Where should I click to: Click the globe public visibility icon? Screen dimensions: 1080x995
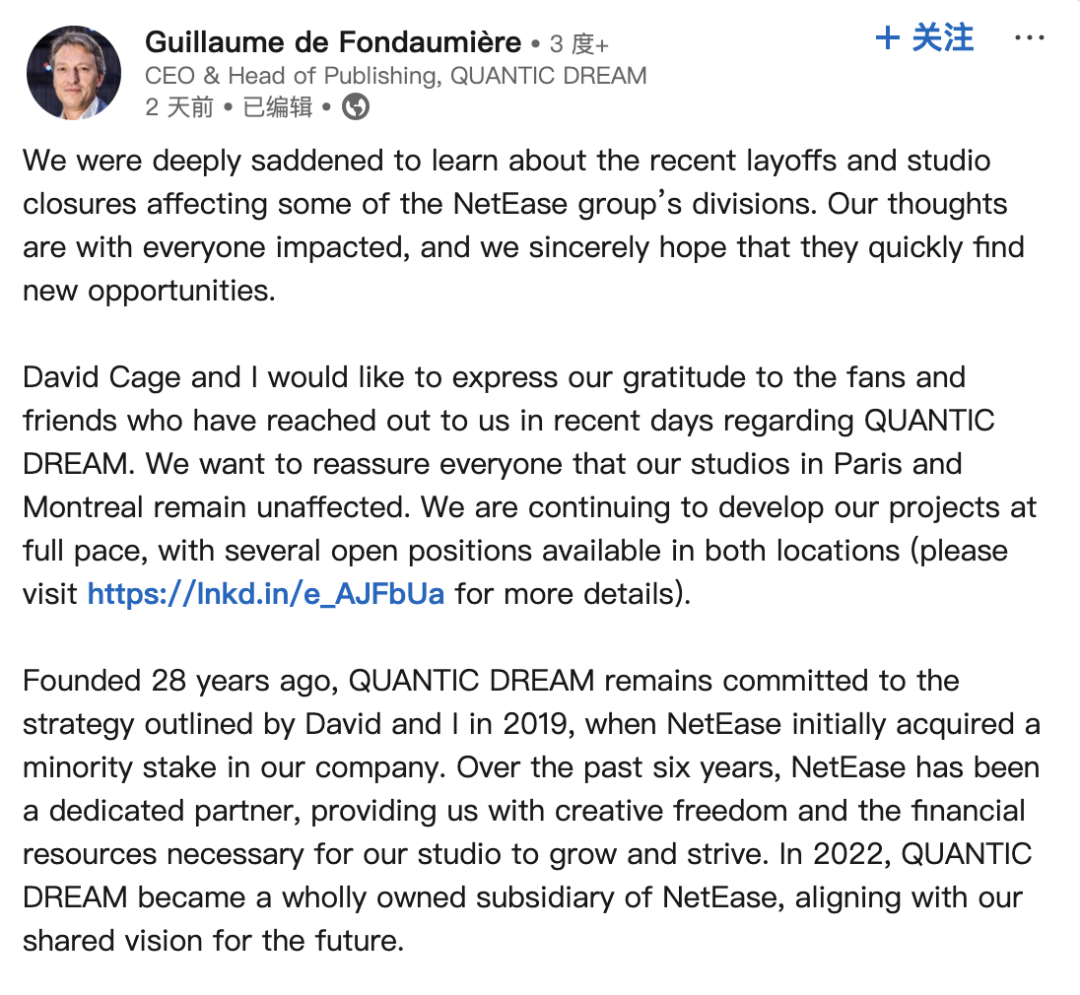click(x=355, y=107)
